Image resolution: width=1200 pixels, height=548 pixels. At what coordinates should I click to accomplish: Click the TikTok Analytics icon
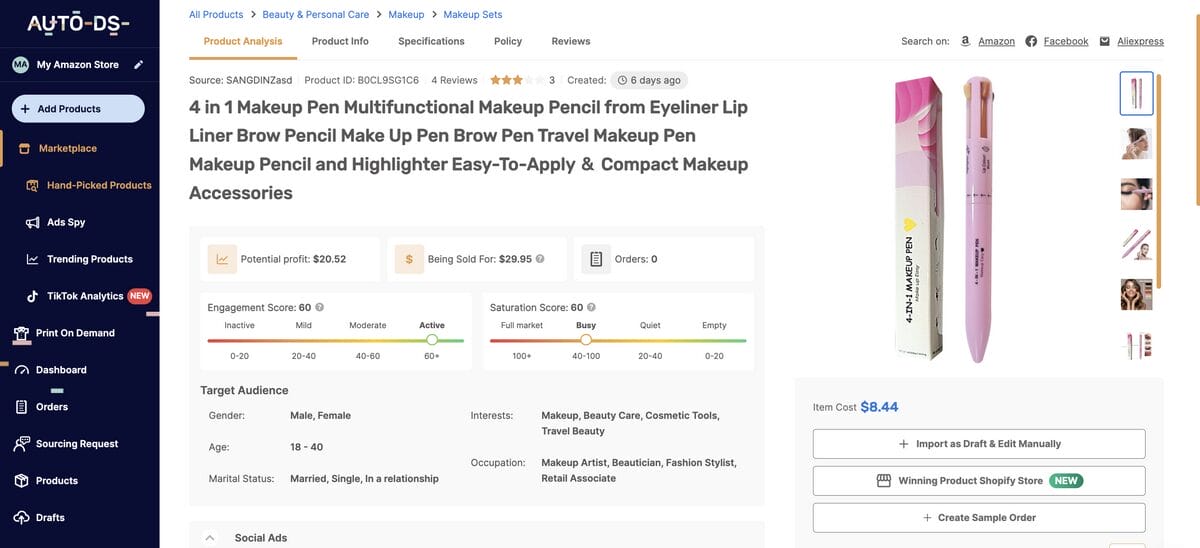(32, 296)
